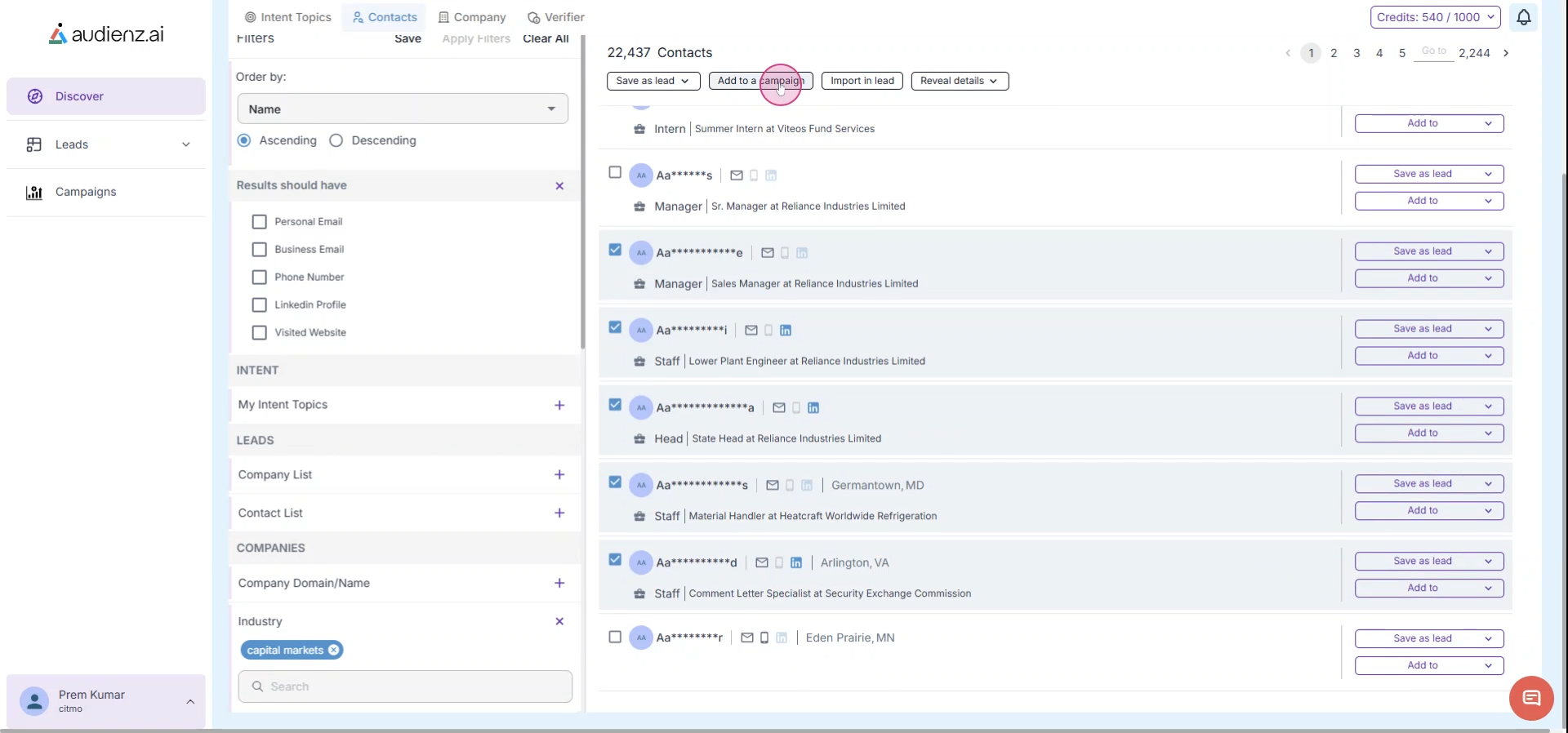Click LinkedIn icon for State Head contact
This screenshot has height=733, width=1568.
[x=813, y=408]
